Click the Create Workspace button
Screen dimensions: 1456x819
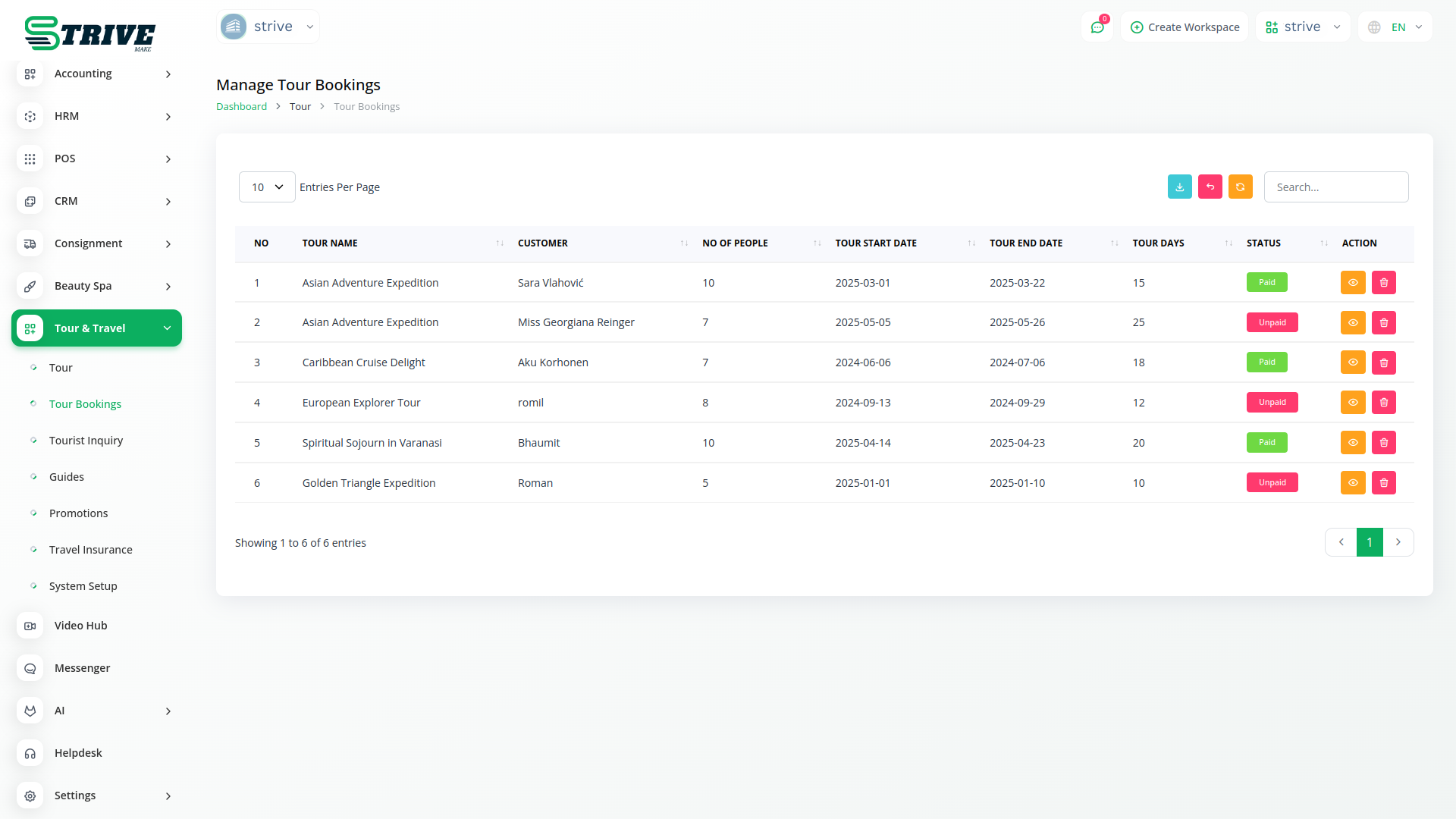[x=1185, y=27]
